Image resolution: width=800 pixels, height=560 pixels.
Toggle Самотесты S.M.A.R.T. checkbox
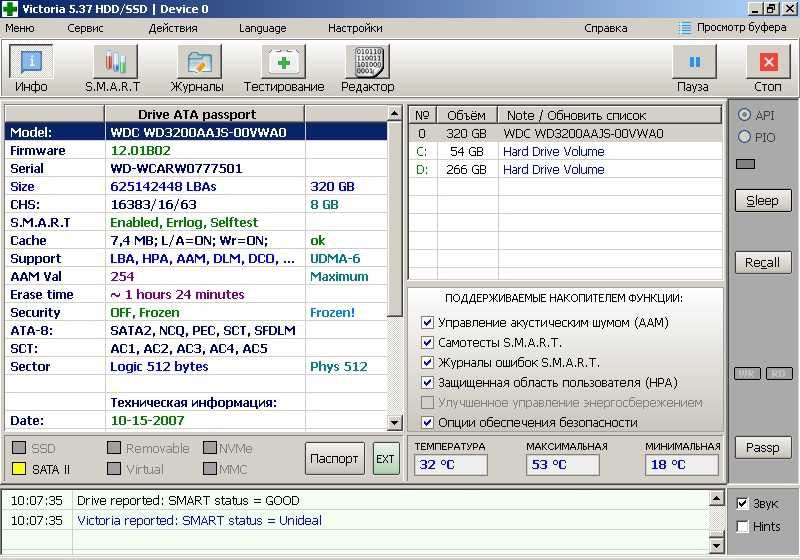pos(428,342)
